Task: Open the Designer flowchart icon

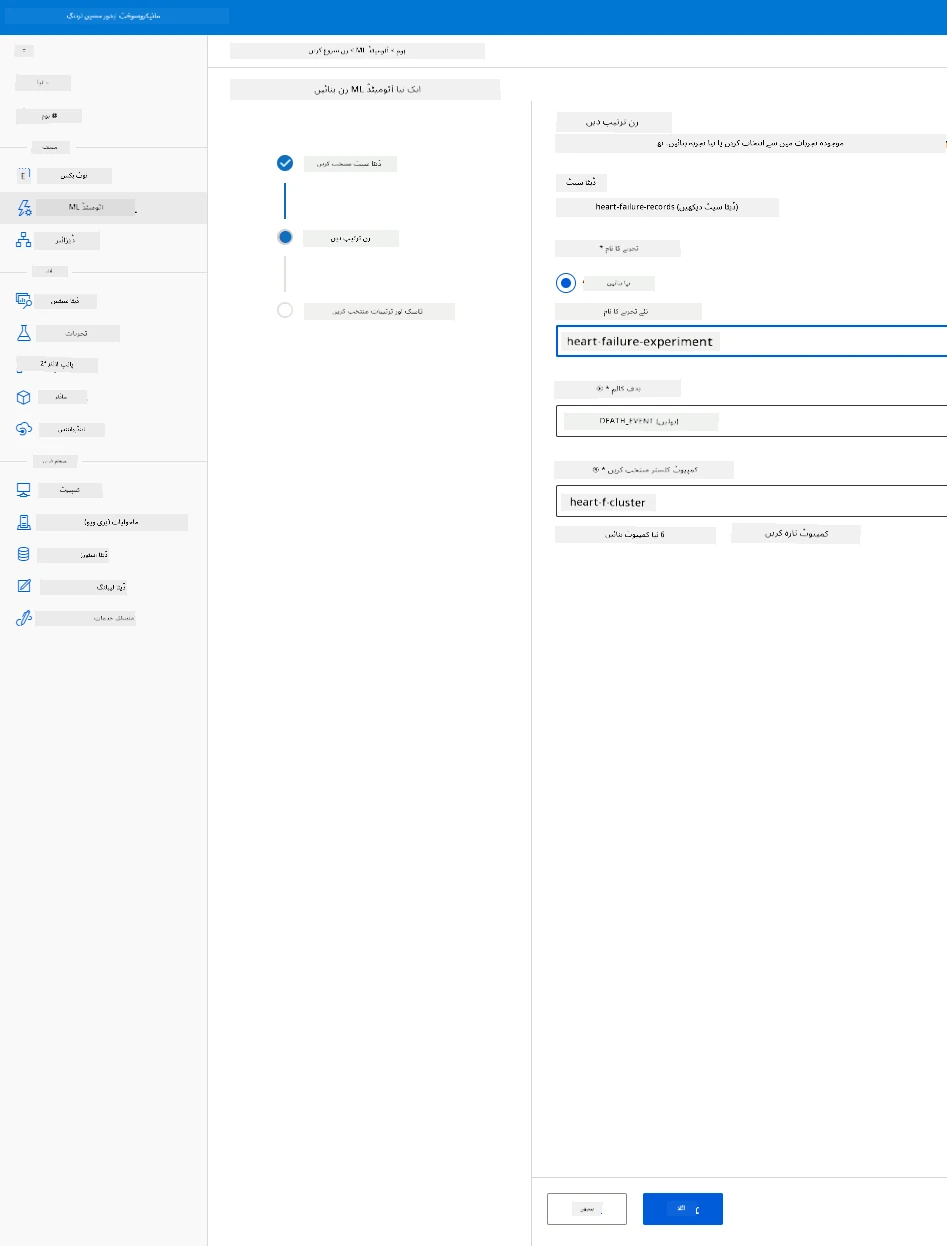Action: tap(24, 240)
